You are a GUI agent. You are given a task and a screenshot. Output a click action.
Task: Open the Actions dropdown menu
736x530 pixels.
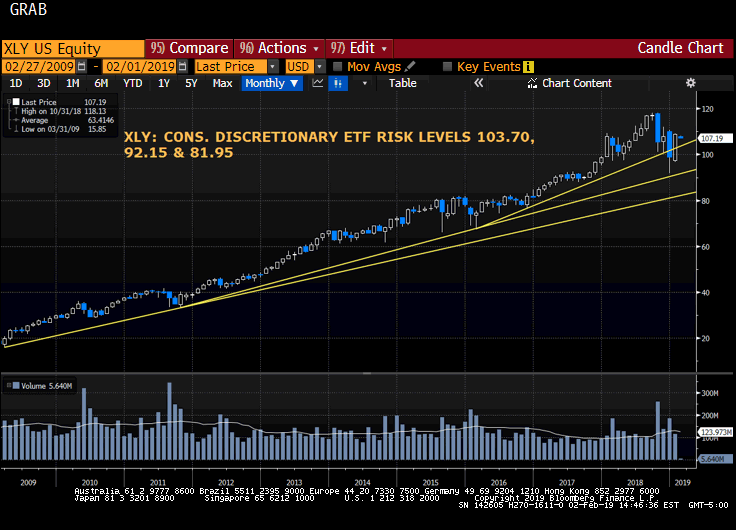tap(279, 48)
